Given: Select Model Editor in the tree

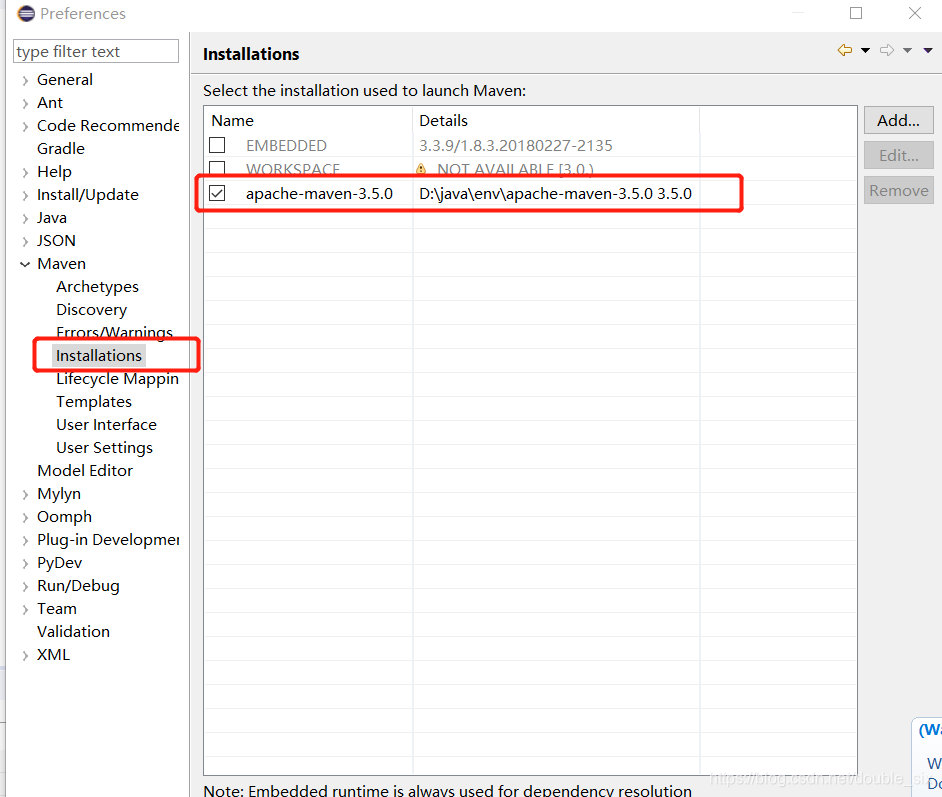Looking at the screenshot, I should click(x=85, y=470).
